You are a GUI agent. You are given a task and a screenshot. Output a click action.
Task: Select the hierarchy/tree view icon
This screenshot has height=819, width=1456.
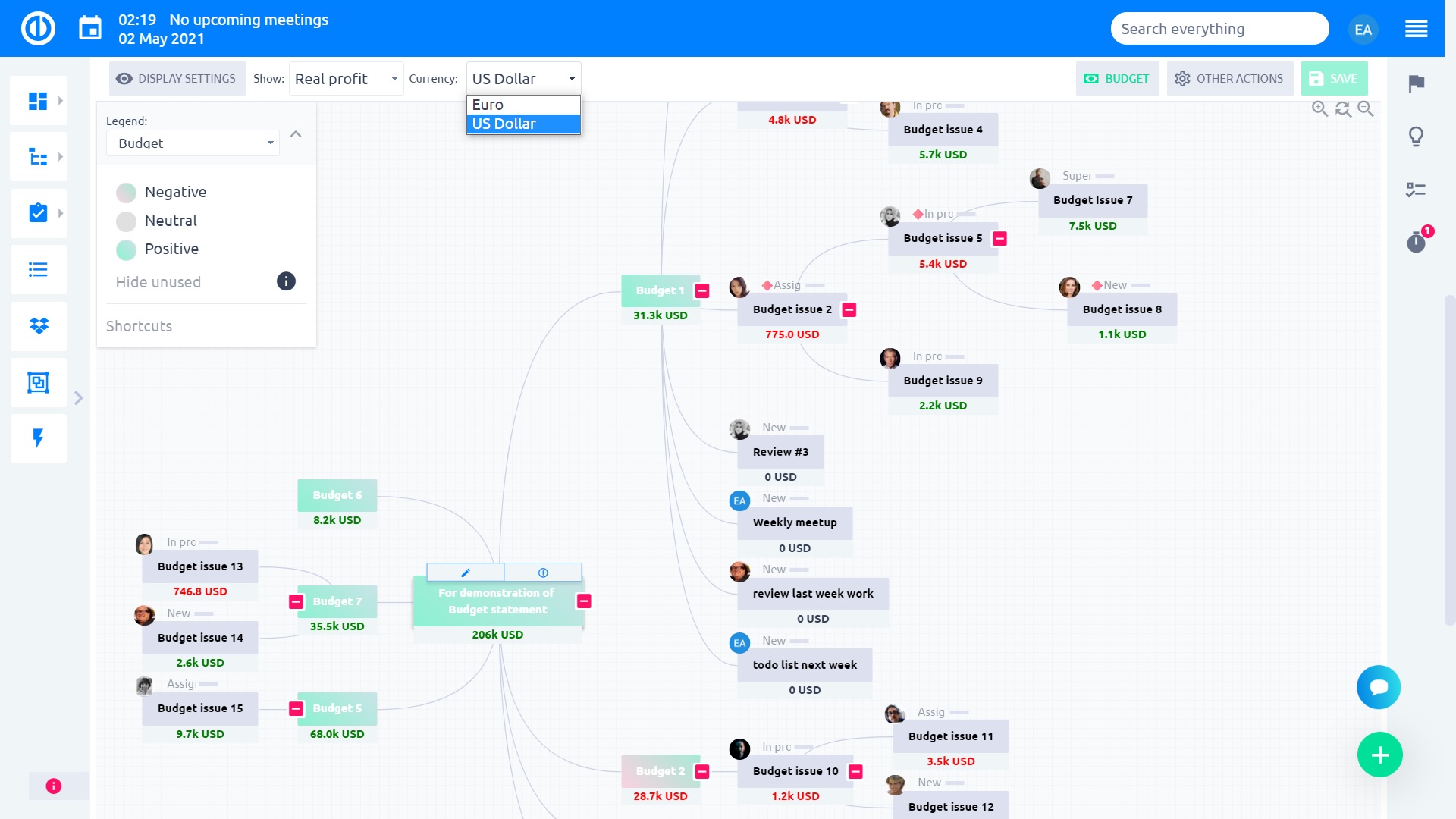(37, 157)
